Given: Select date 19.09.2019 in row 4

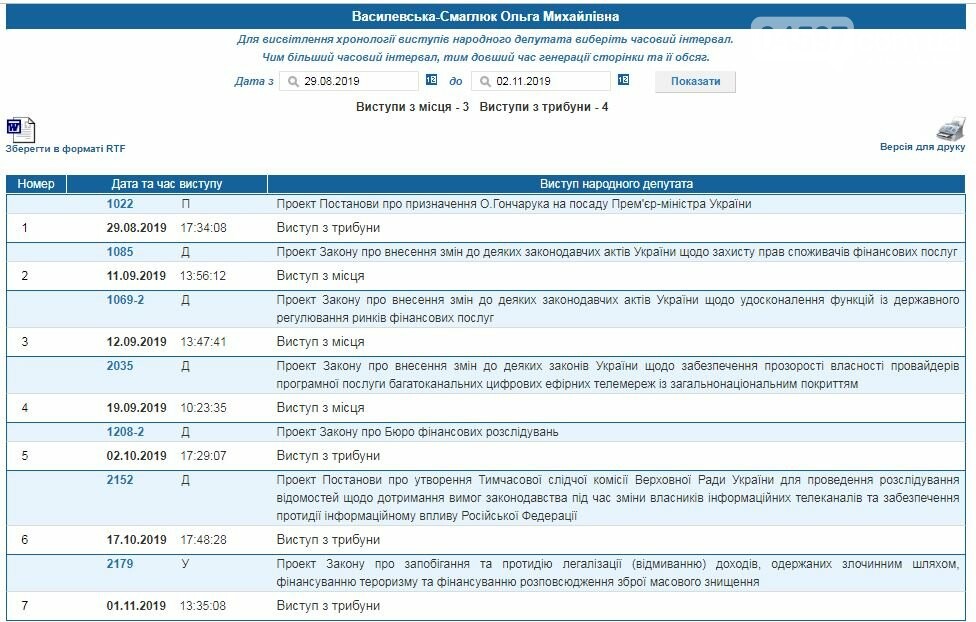Looking at the screenshot, I should tap(136, 408).
